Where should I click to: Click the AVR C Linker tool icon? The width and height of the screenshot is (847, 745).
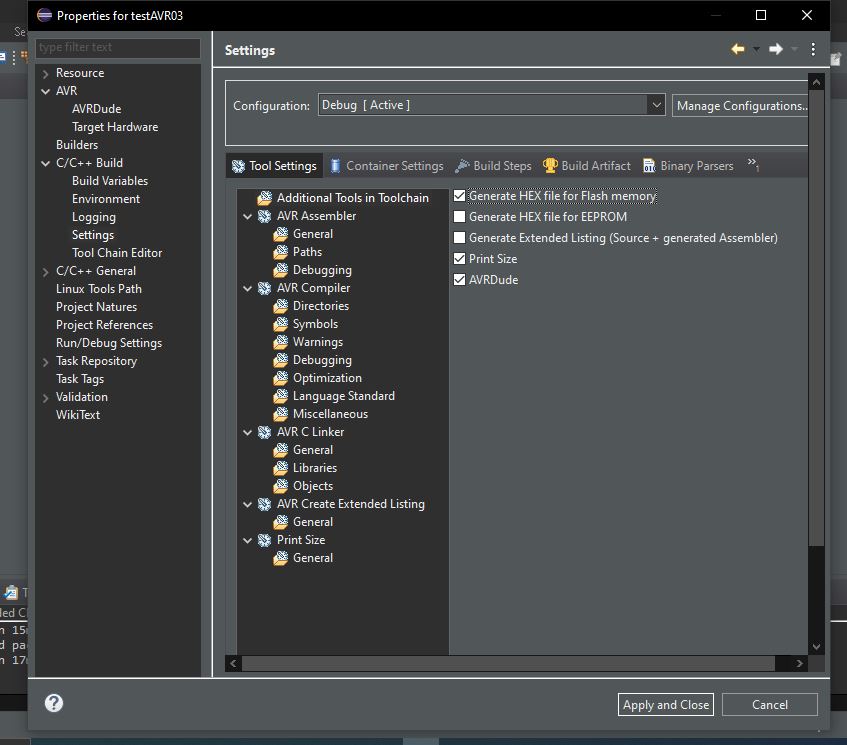point(264,432)
